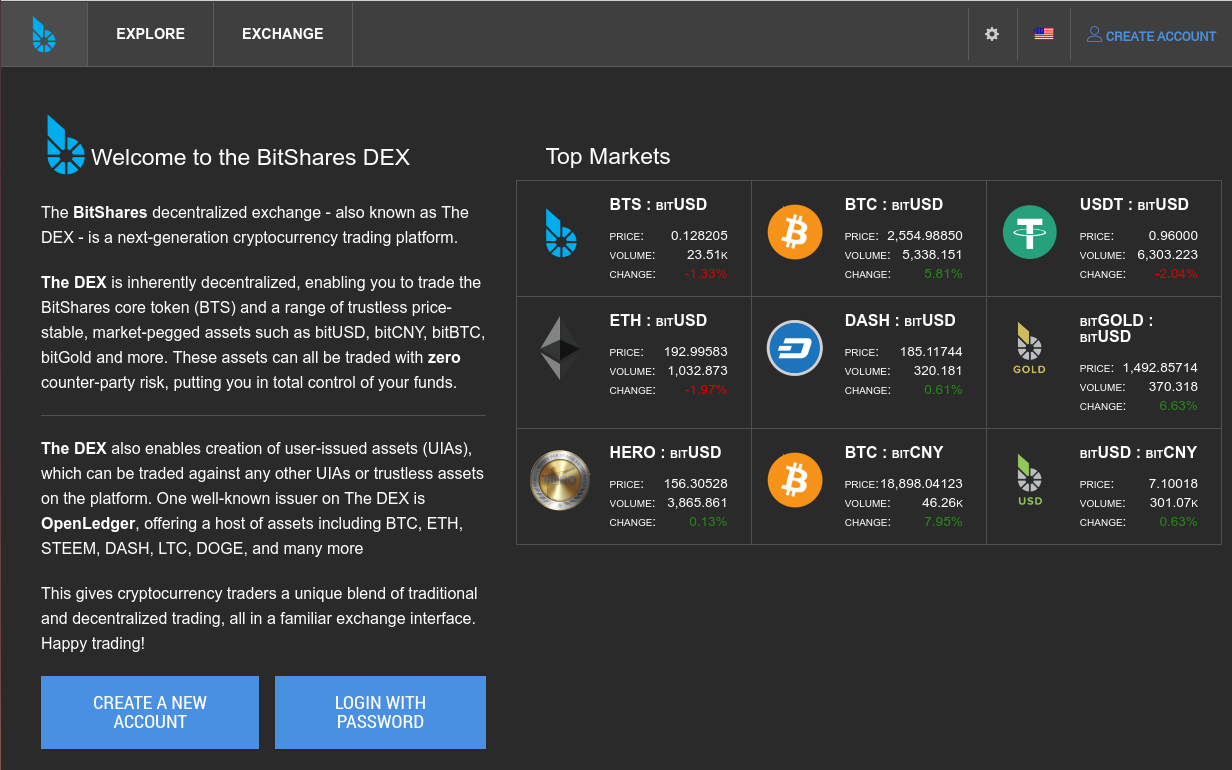Click the bitGOLD price value 1,492.85714

pos(1160,368)
